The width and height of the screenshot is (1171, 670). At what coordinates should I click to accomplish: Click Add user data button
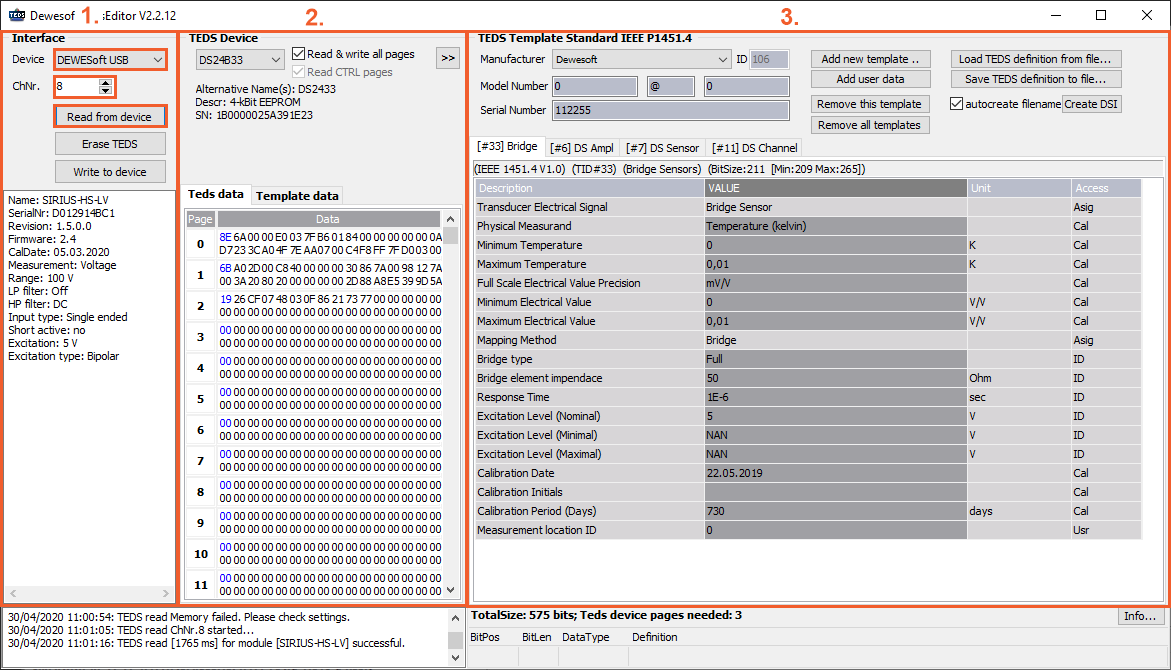[870, 79]
